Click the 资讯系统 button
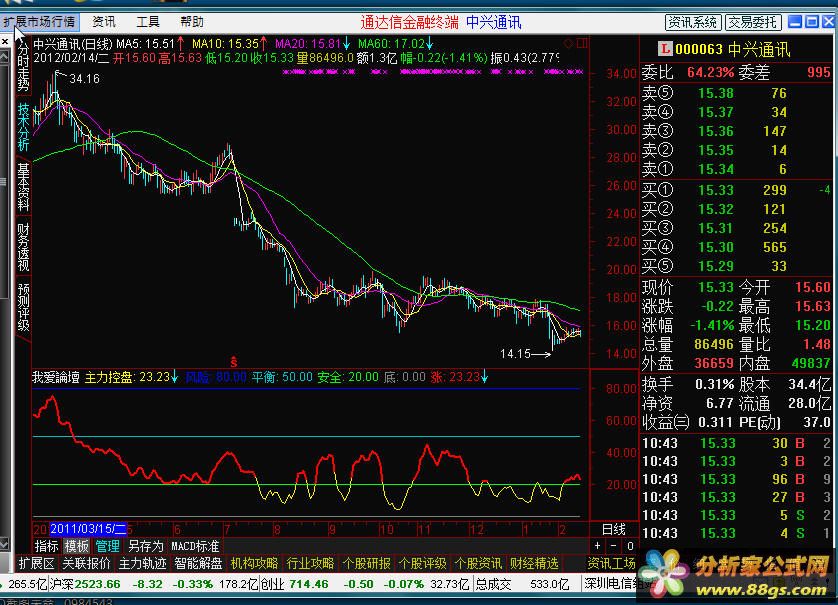Viewport: 838px width, 605px height. [x=693, y=22]
